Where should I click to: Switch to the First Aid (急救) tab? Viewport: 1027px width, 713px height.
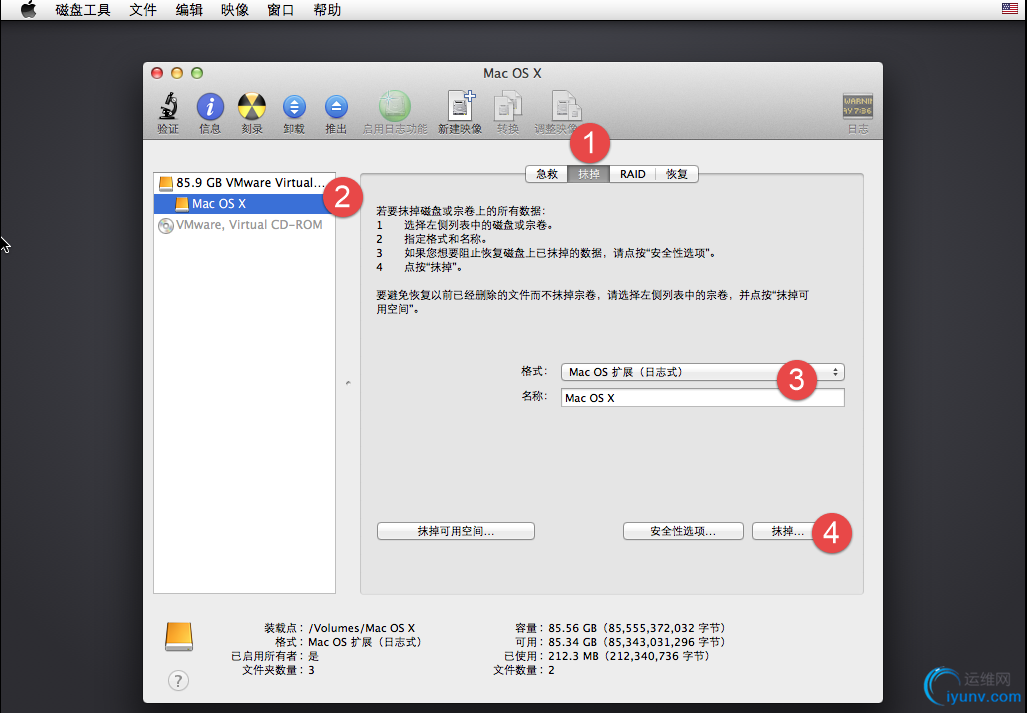tap(547, 174)
